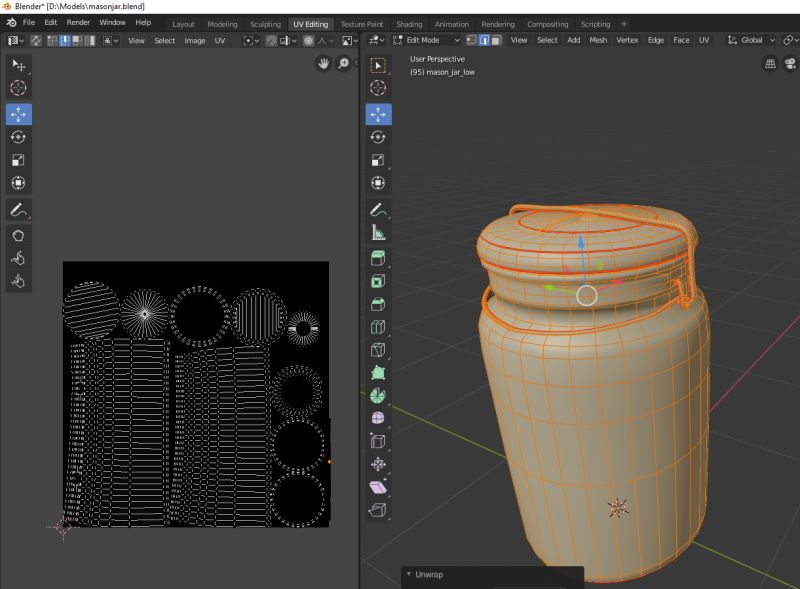This screenshot has width=800, height=589.
Task: Click the Zoom magnifier in the UV editor
Action: pyautogui.click(x=344, y=62)
